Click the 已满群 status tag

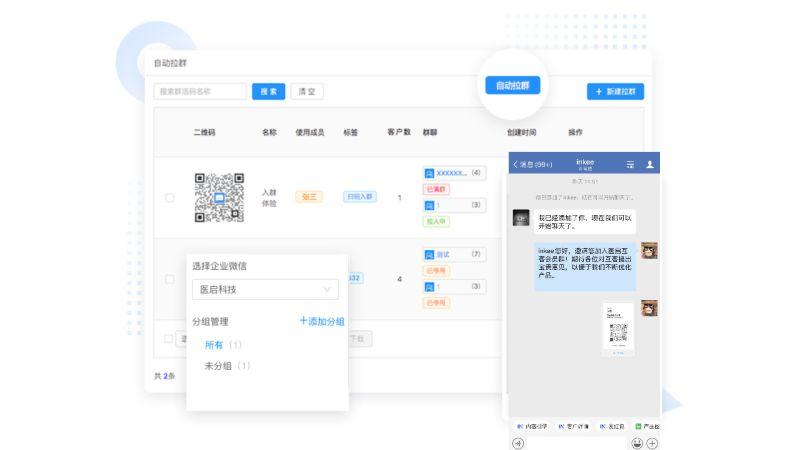click(x=436, y=189)
